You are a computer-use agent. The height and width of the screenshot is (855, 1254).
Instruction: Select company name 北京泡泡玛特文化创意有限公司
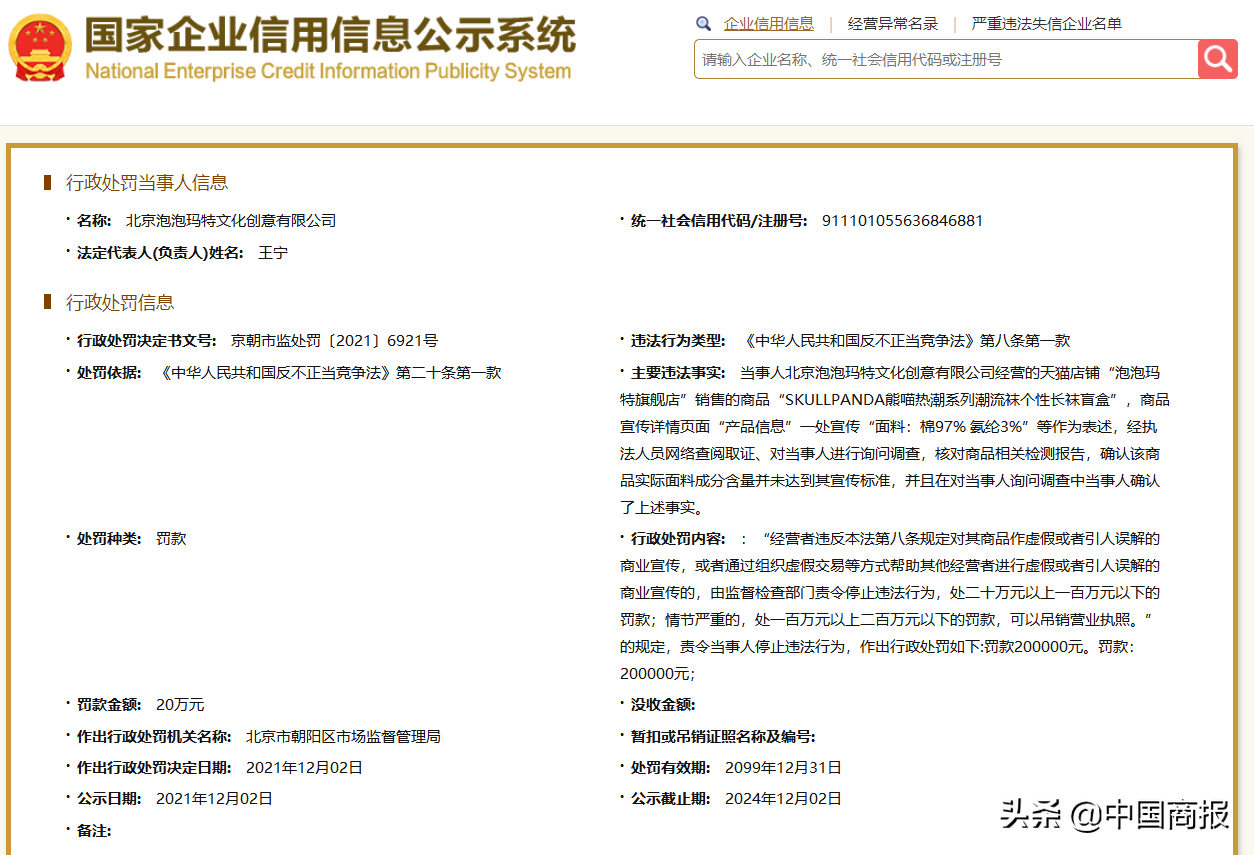pyautogui.click(x=231, y=221)
